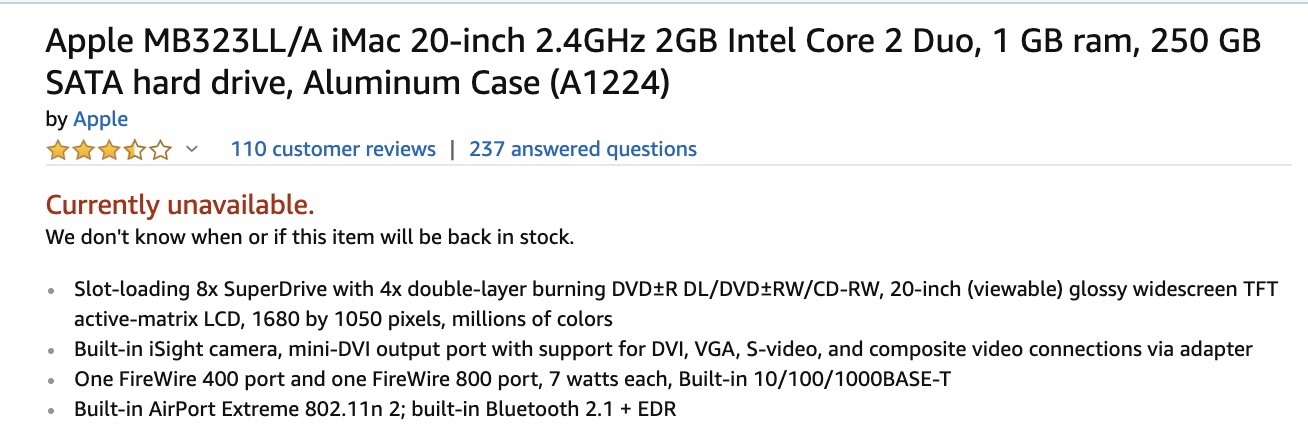The image size is (1308, 424).
Task: Click the first filled rating star
Action: click(57, 151)
